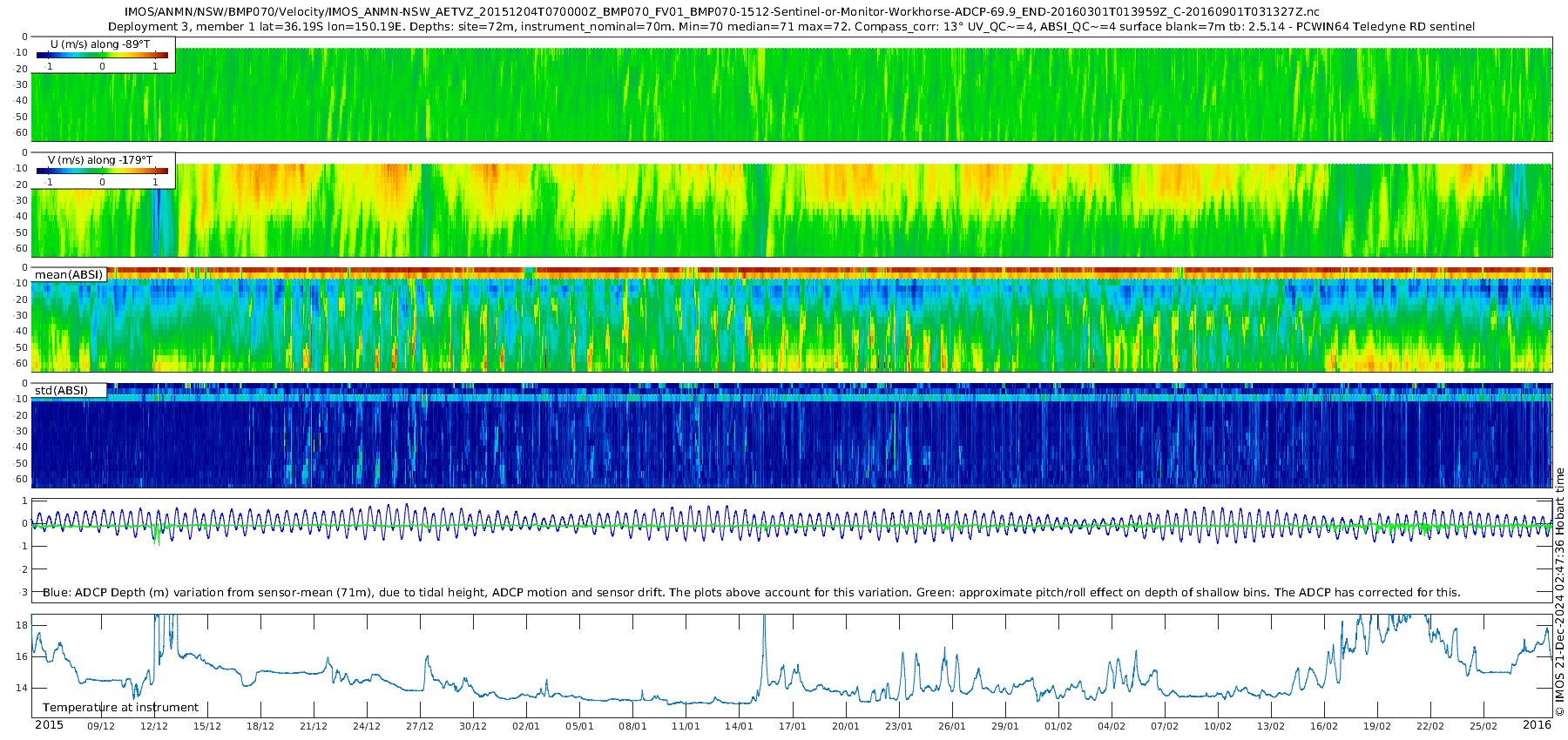Click the 'Temperature at instrument' label

coord(121,708)
